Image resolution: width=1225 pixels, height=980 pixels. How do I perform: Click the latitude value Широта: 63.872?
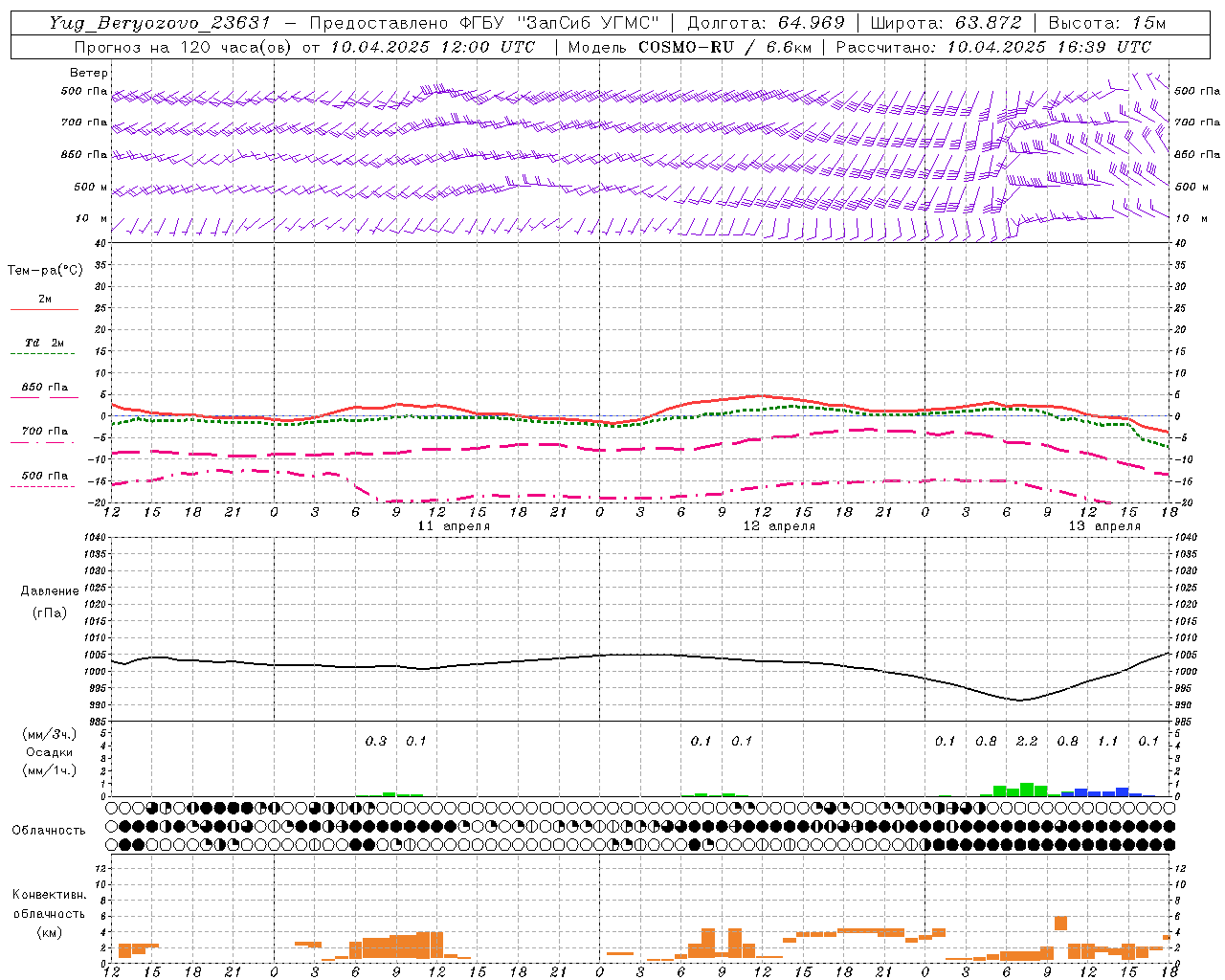[946, 23]
